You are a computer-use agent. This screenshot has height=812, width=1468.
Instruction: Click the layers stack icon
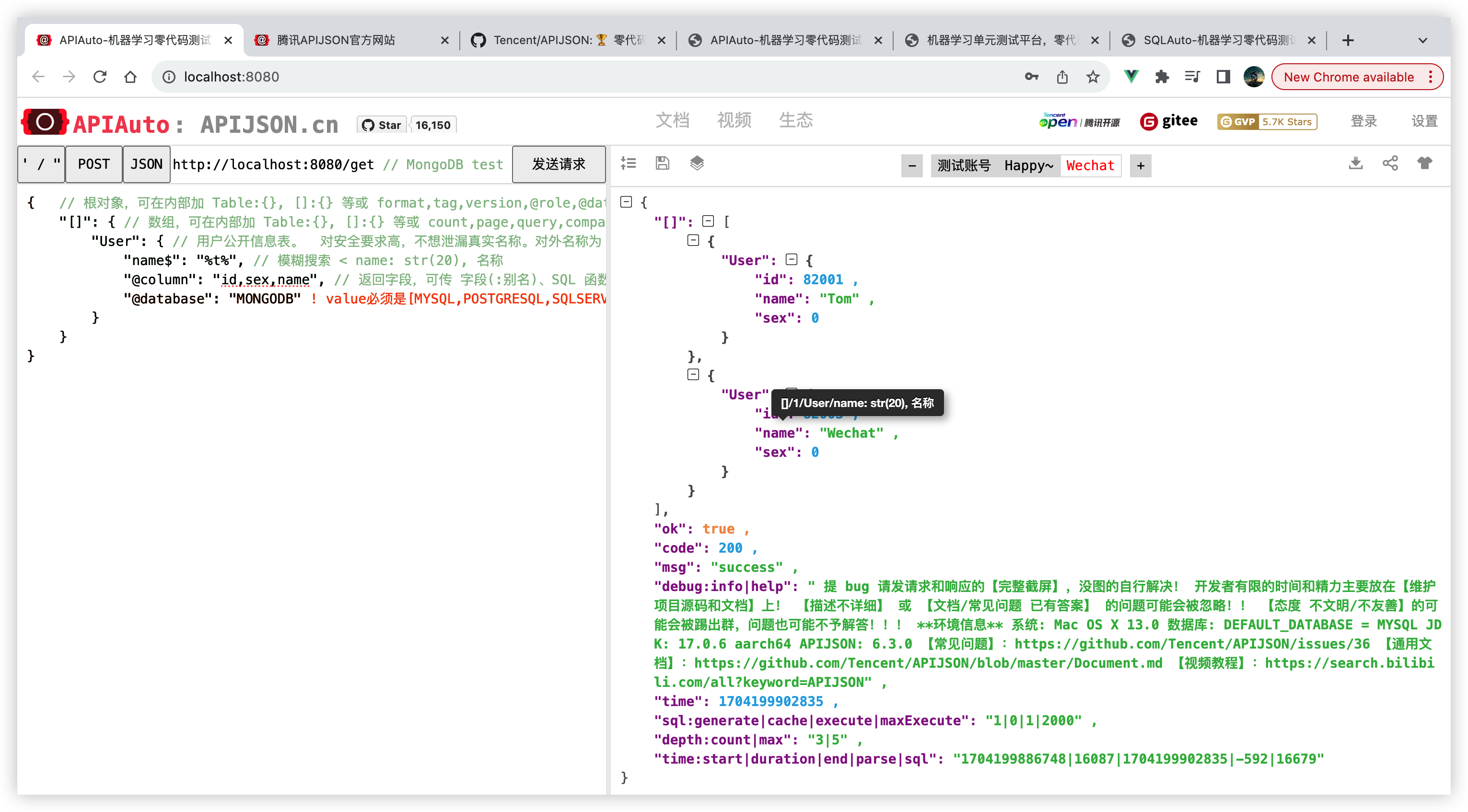[x=697, y=163]
